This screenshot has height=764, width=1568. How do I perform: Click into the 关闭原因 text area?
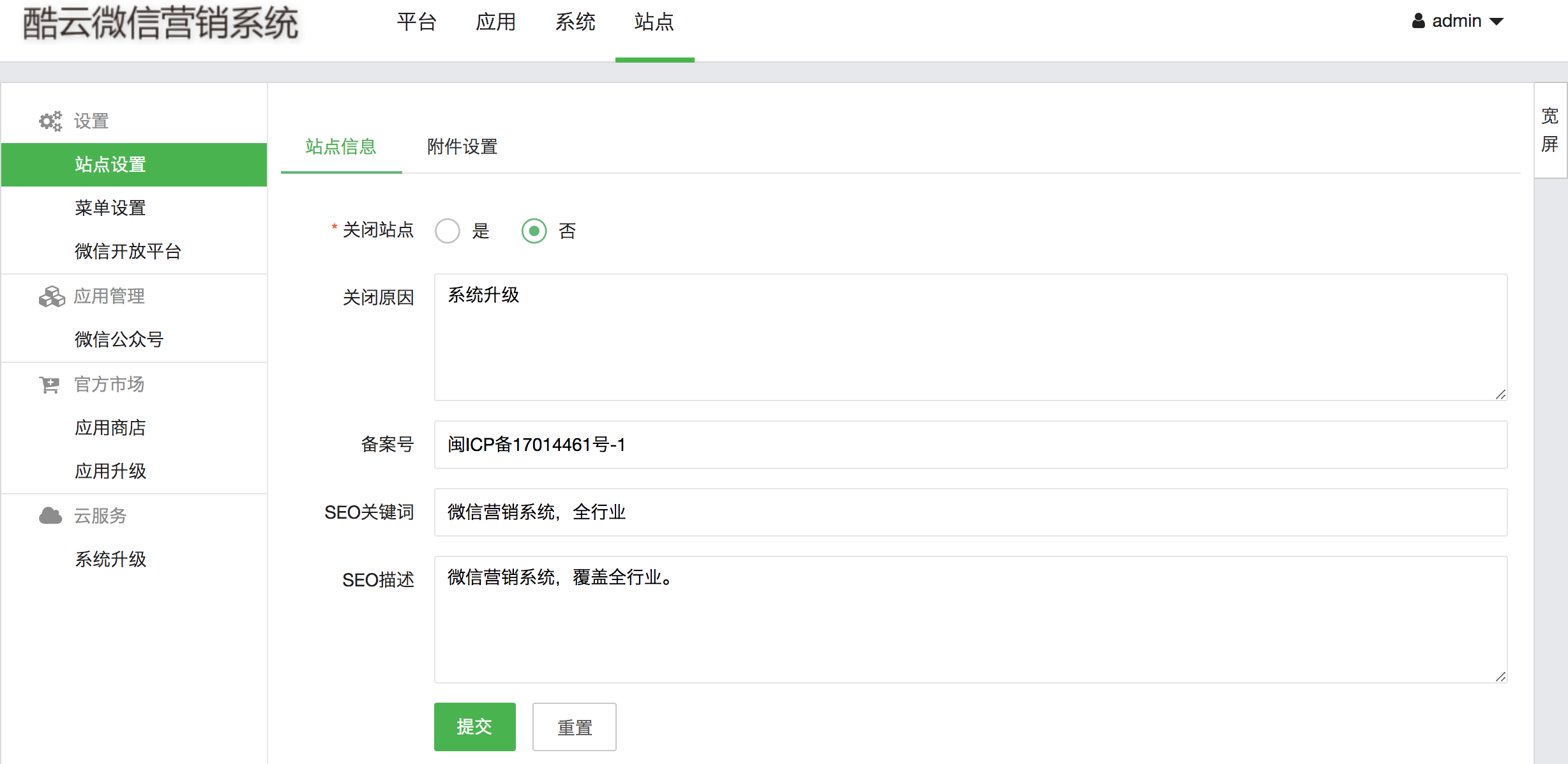pos(970,337)
